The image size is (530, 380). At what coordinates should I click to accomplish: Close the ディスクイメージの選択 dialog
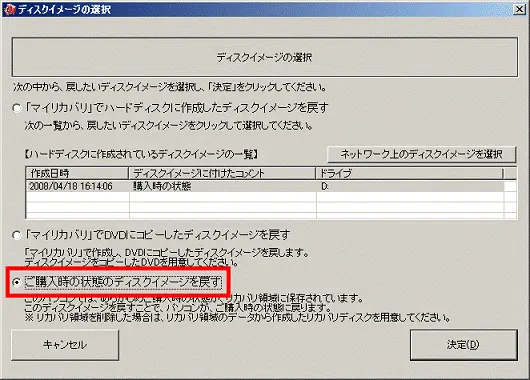(520, 9)
